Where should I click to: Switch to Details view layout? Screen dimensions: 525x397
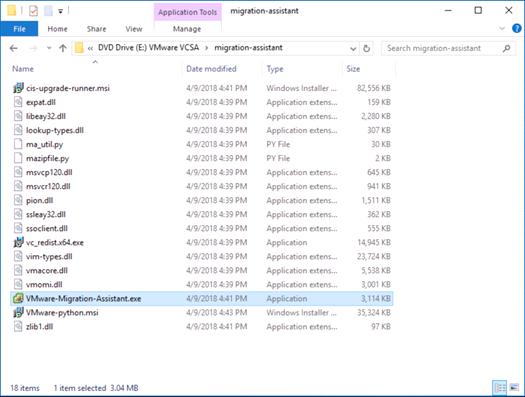(500, 388)
